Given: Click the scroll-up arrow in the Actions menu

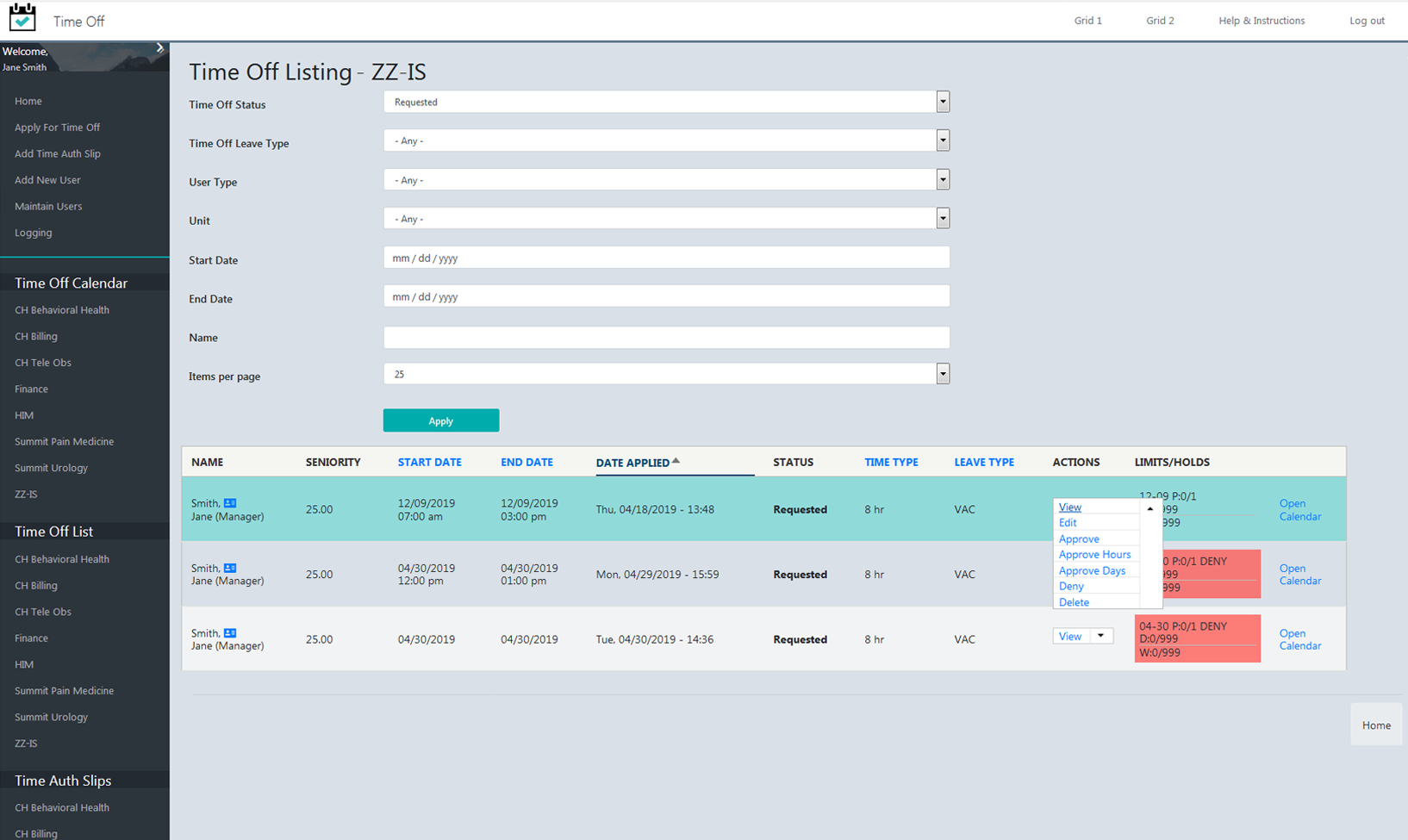Looking at the screenshot, I should pos(1151,507).
